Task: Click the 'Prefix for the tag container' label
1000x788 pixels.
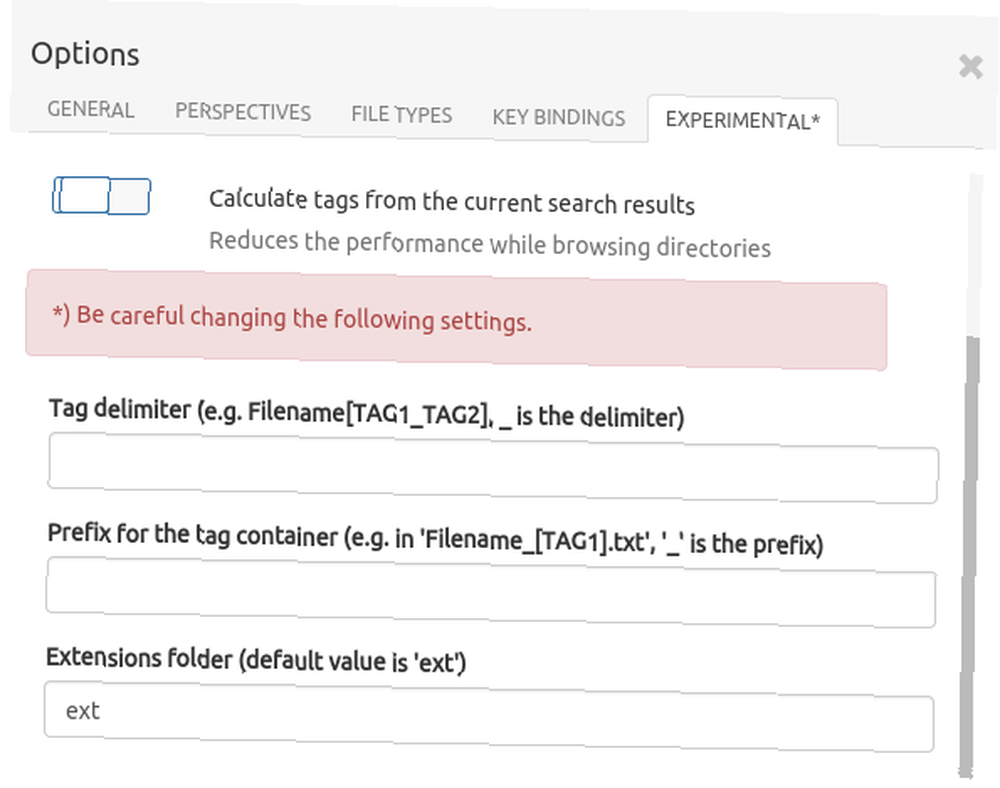Action: (x=435, y=539)
